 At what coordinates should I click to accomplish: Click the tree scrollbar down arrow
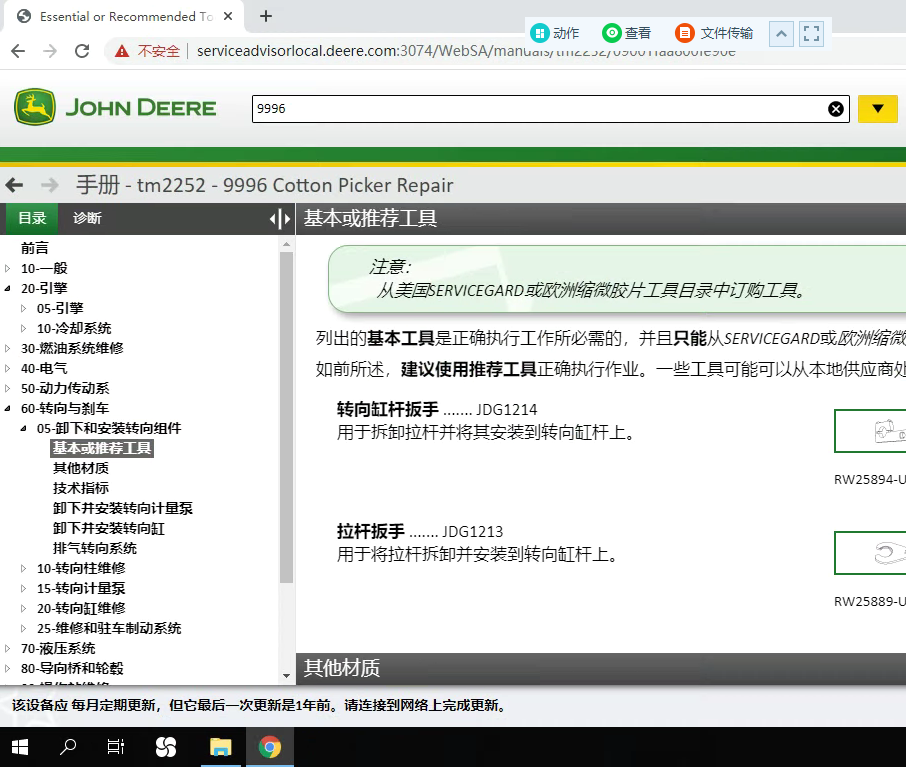pyautogui.click(x=286, y=676)
